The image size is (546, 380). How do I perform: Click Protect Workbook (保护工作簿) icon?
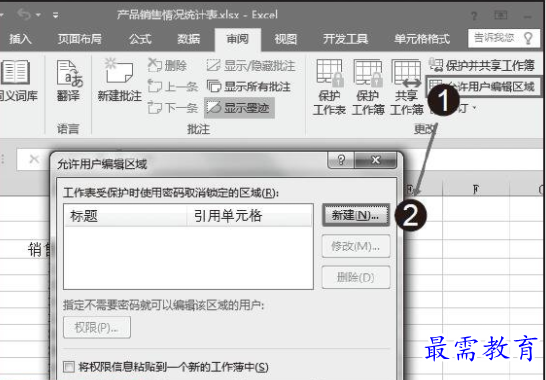[x=368, y=87]
